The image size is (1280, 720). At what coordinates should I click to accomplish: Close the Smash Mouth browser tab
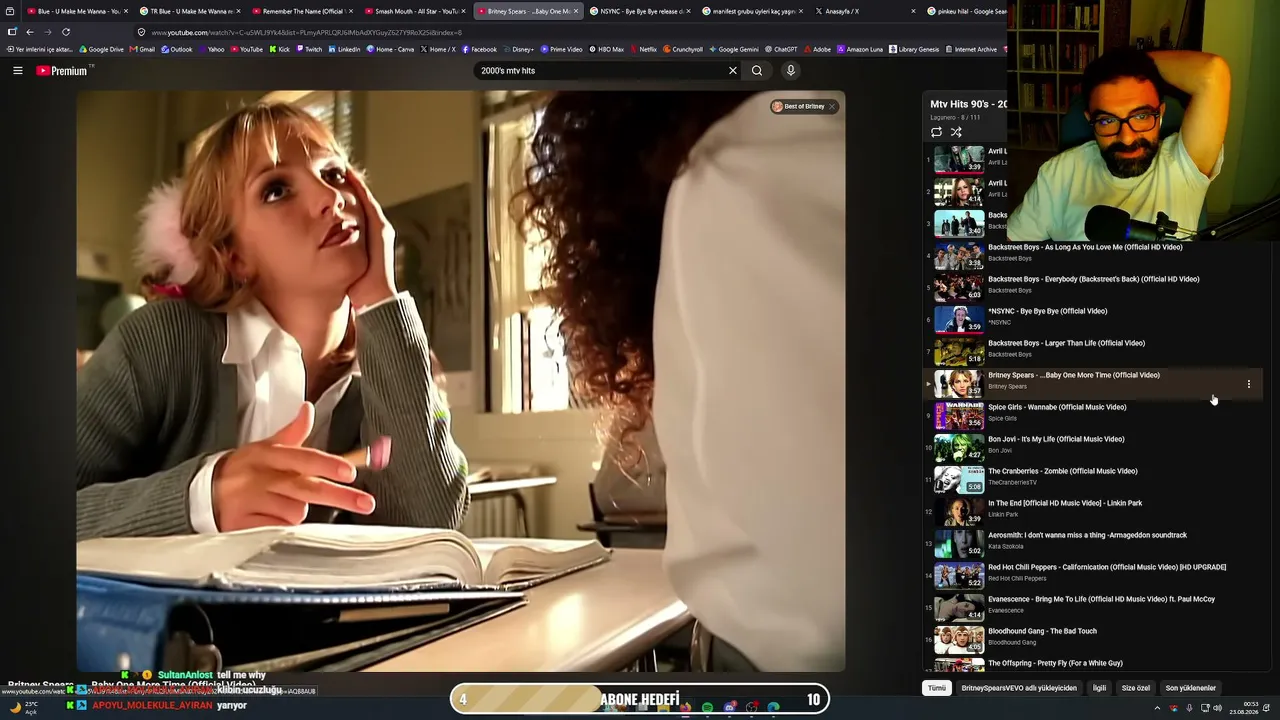[463, 11]
